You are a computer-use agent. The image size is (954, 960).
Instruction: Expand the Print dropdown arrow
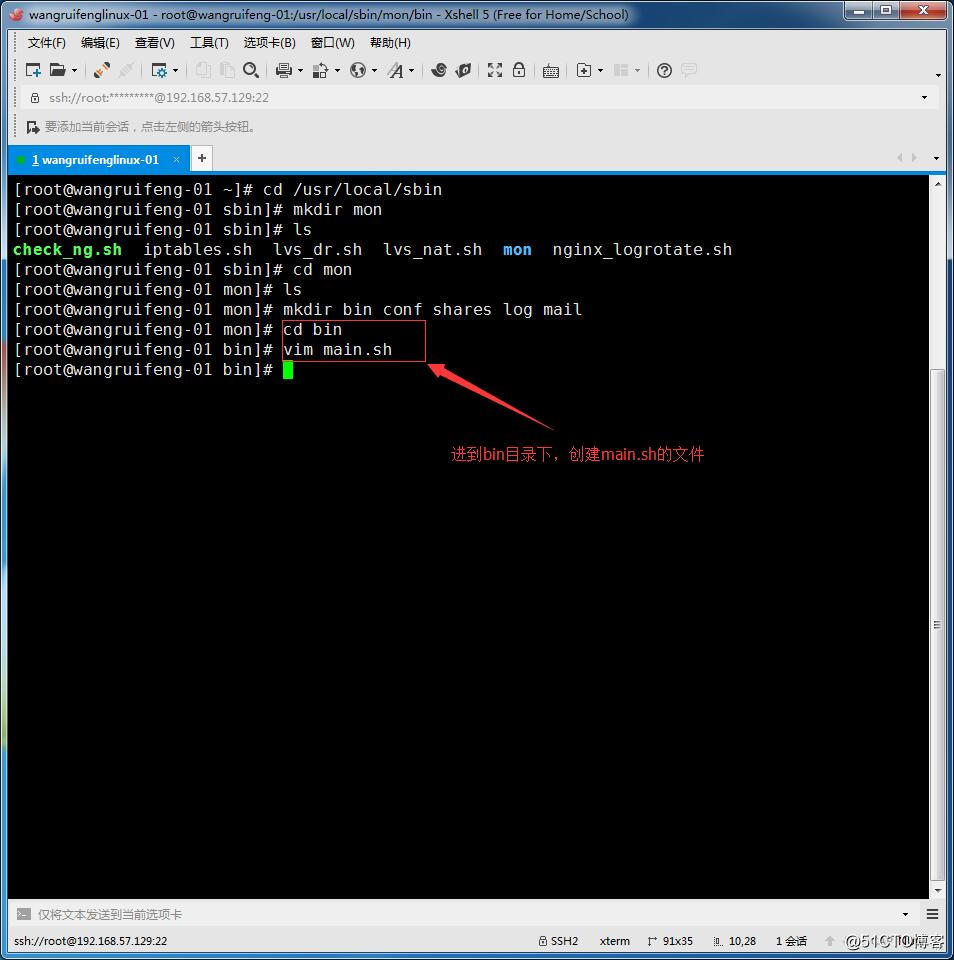(300, 71)
